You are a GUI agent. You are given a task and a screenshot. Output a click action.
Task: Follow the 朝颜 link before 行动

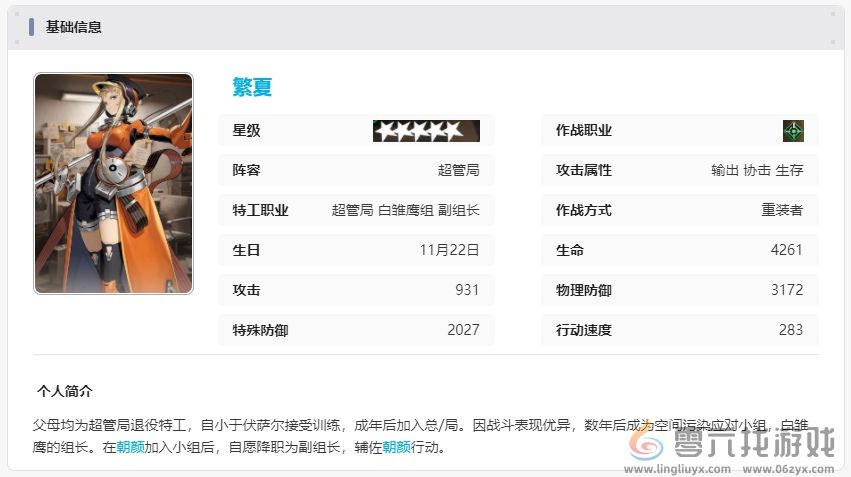[396, 447]
